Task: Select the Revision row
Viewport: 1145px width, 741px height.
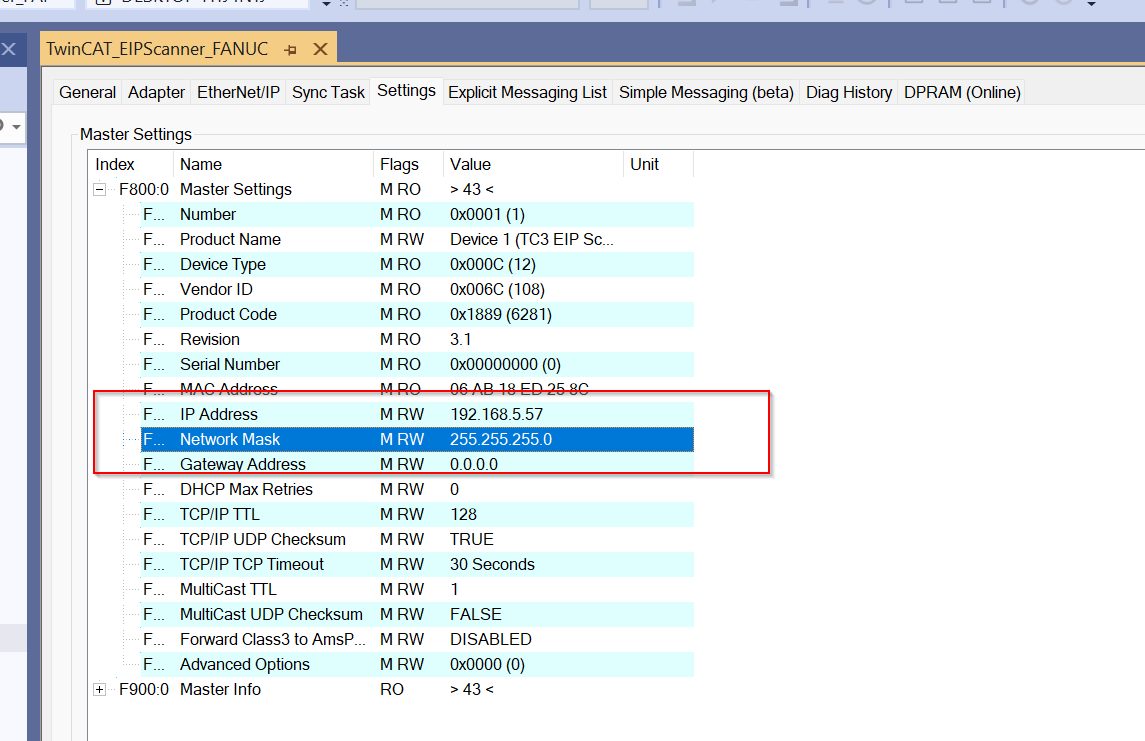Action: point(417,339)
